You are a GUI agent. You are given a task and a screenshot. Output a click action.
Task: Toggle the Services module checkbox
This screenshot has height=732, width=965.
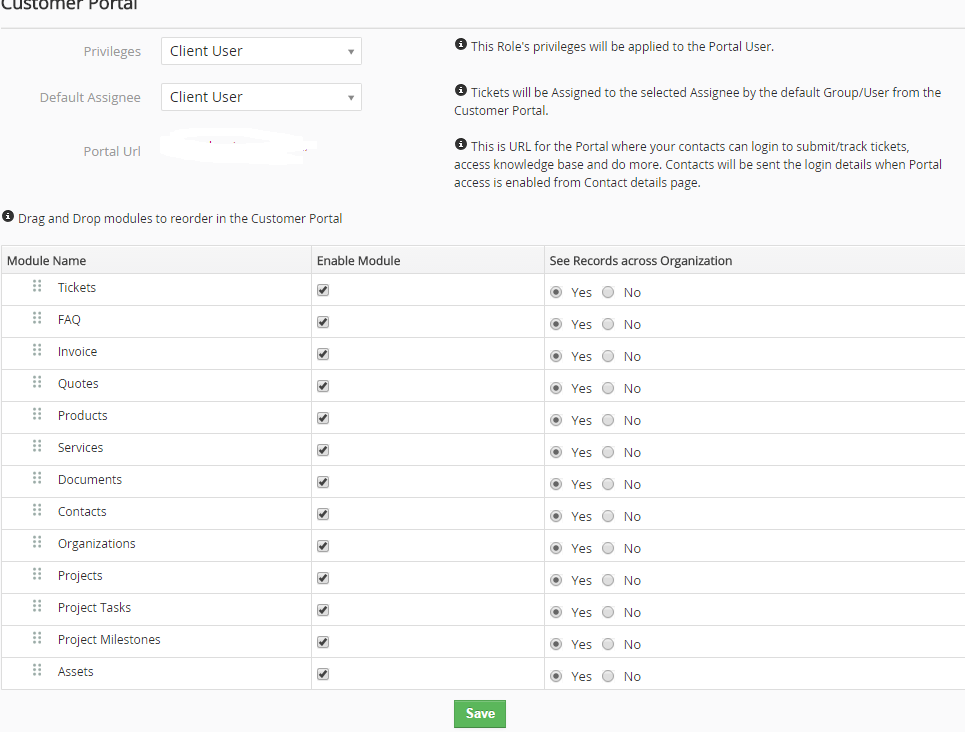pos(323,450)
